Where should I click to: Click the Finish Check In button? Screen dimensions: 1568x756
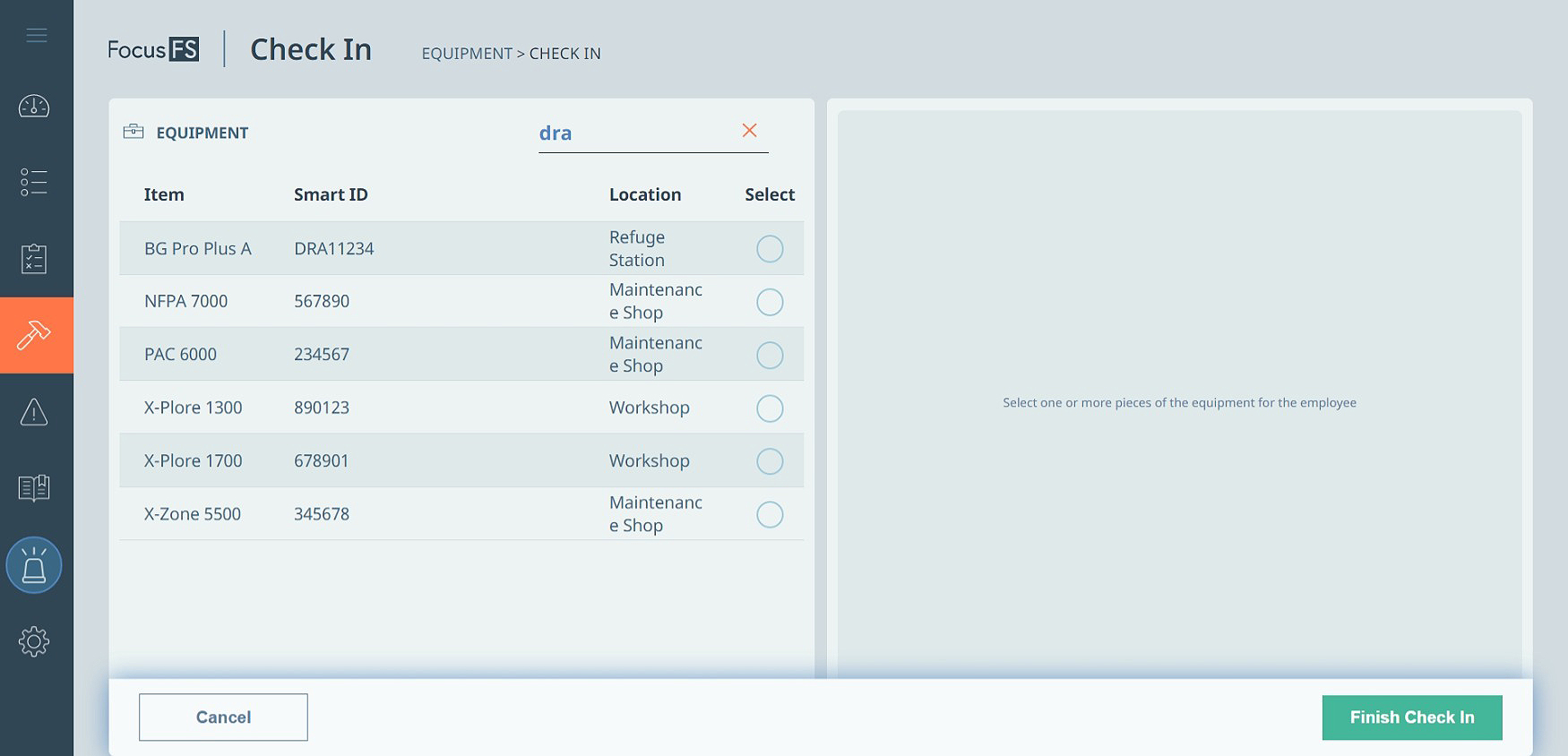1412,717
